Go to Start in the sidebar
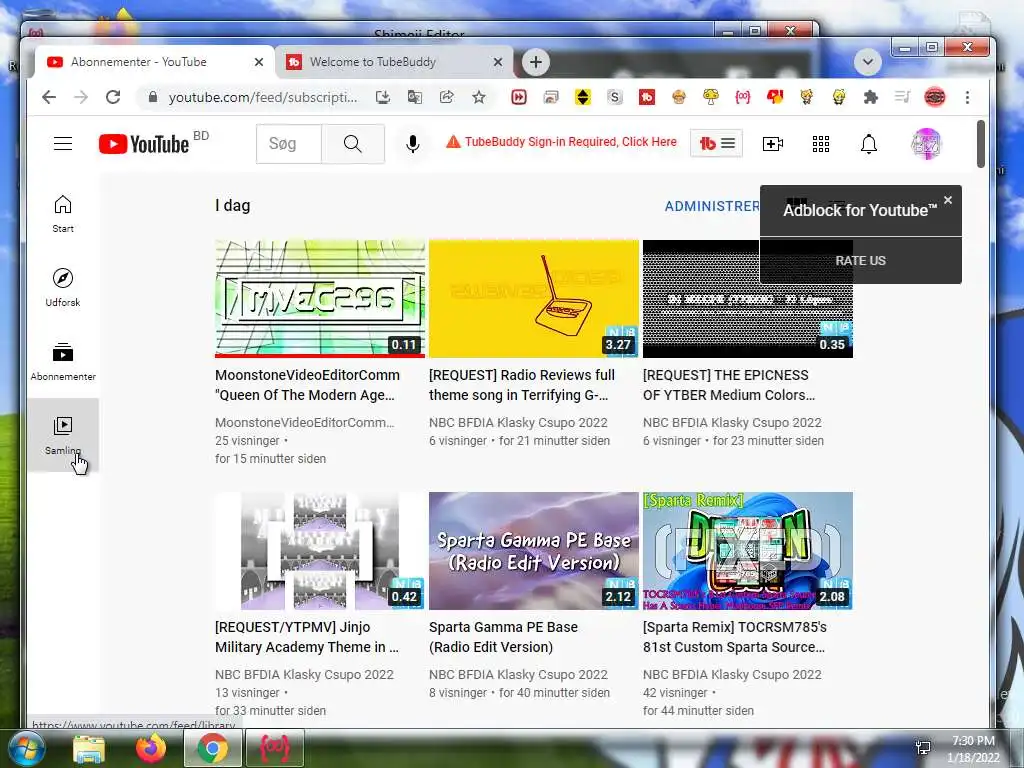The height and width of the screenshot is (768, 1024). point(63,214)
